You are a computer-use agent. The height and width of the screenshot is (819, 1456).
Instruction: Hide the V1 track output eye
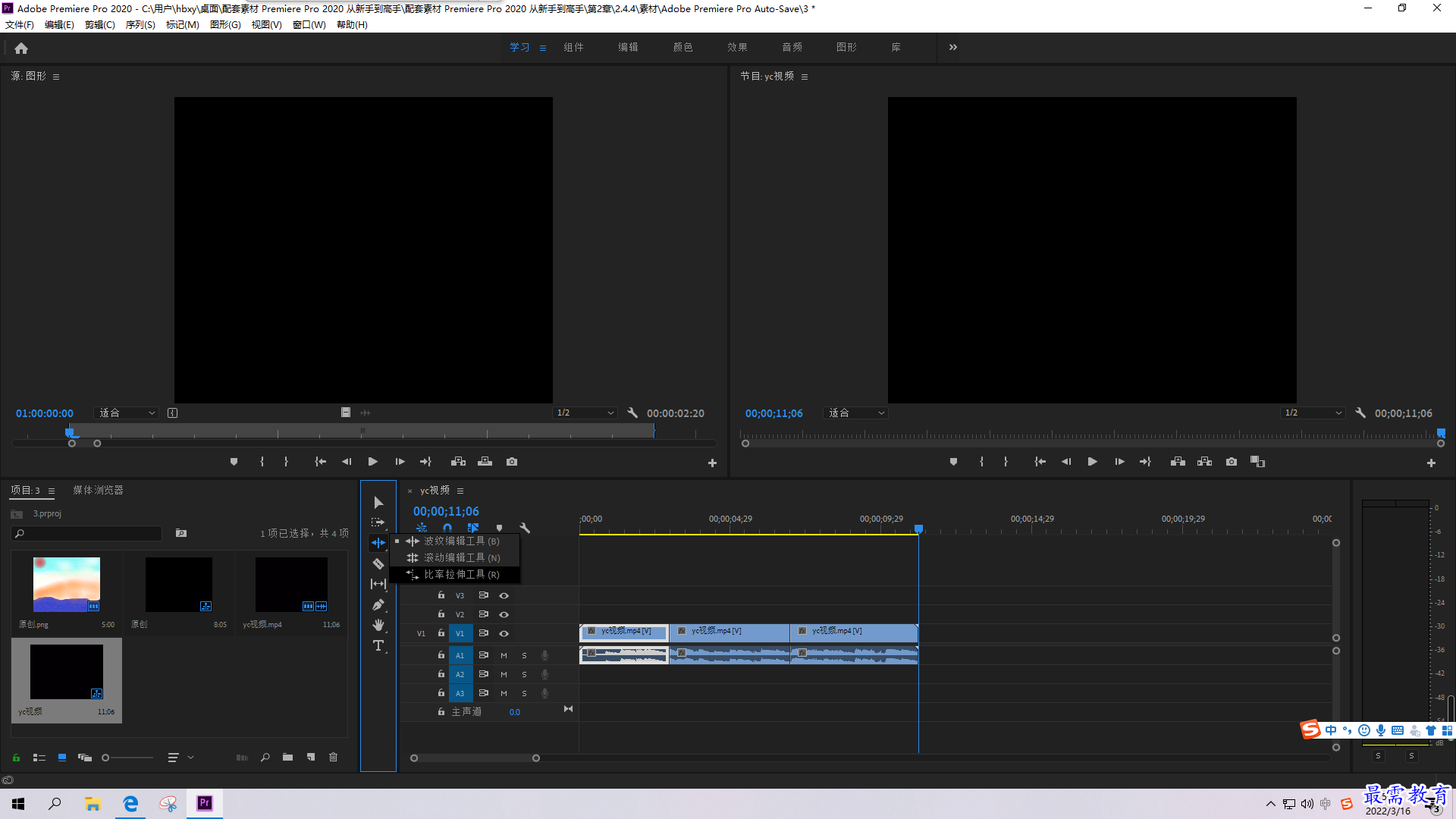[x=504, y=634]
